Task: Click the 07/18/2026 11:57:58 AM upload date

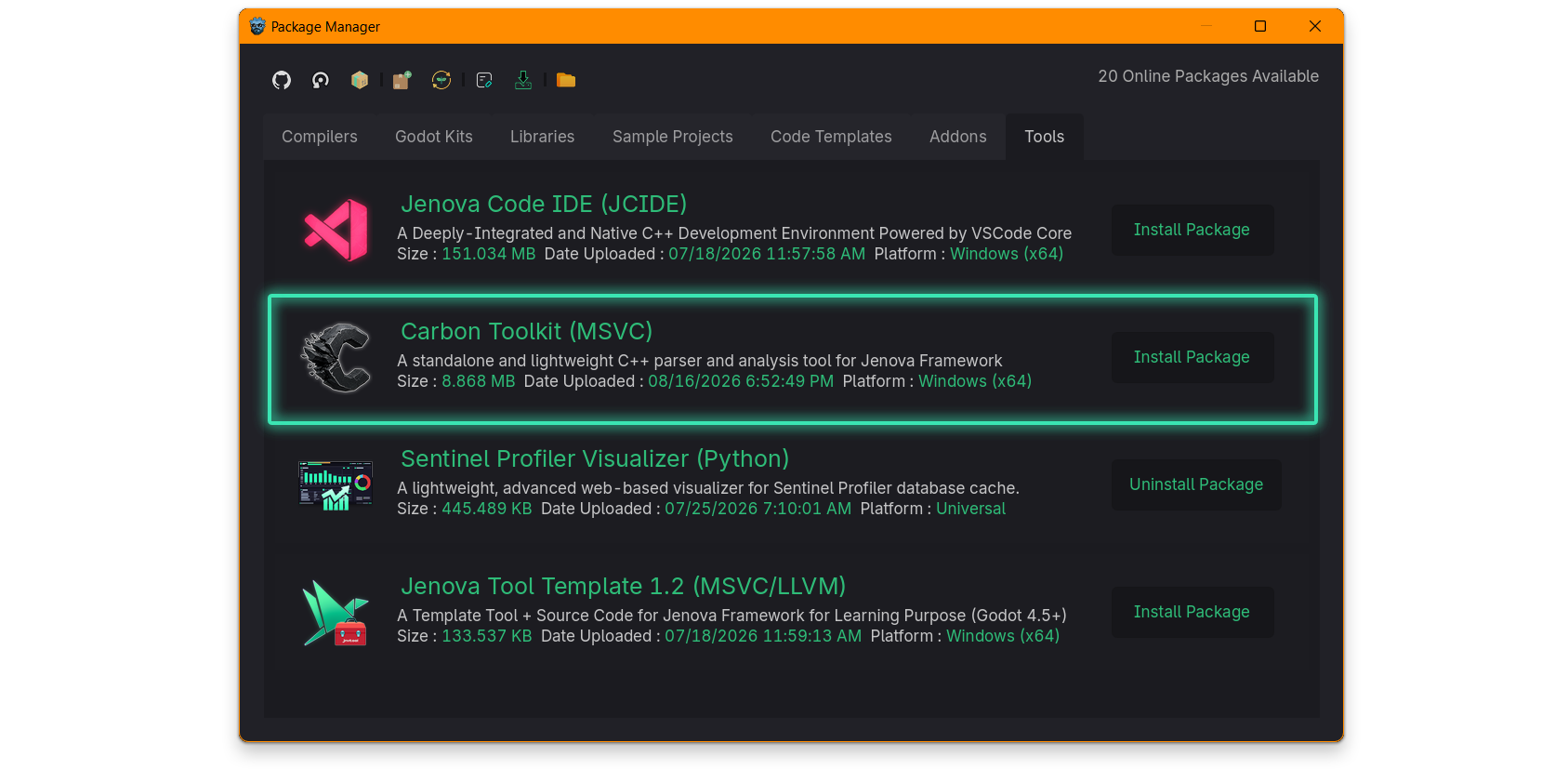Action: [x=767, y=254]
